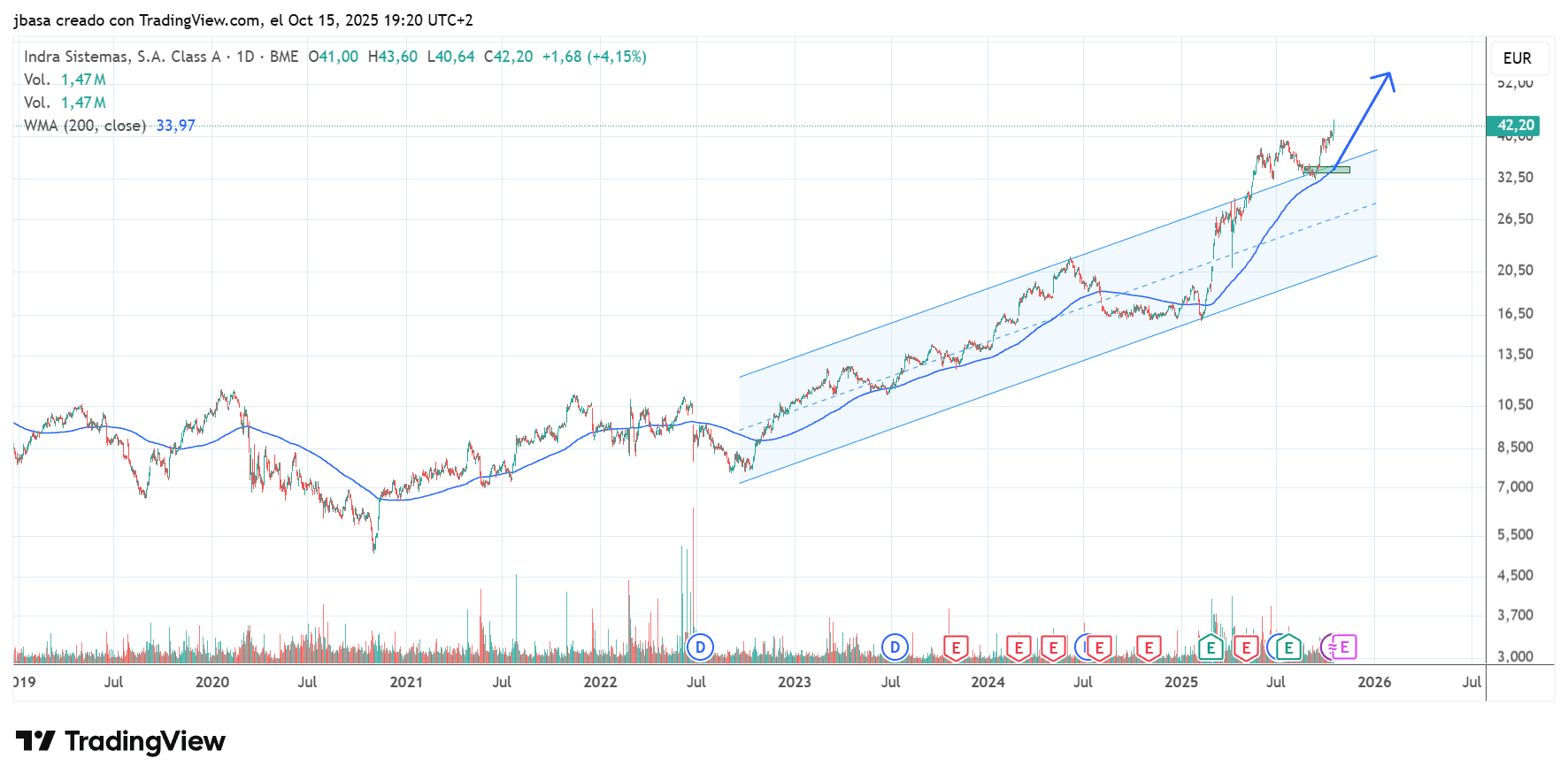The height and width of the screenshot is (781, 1568).
Task: Open the leftmost red earnings marker
Action: pos(956,648)
